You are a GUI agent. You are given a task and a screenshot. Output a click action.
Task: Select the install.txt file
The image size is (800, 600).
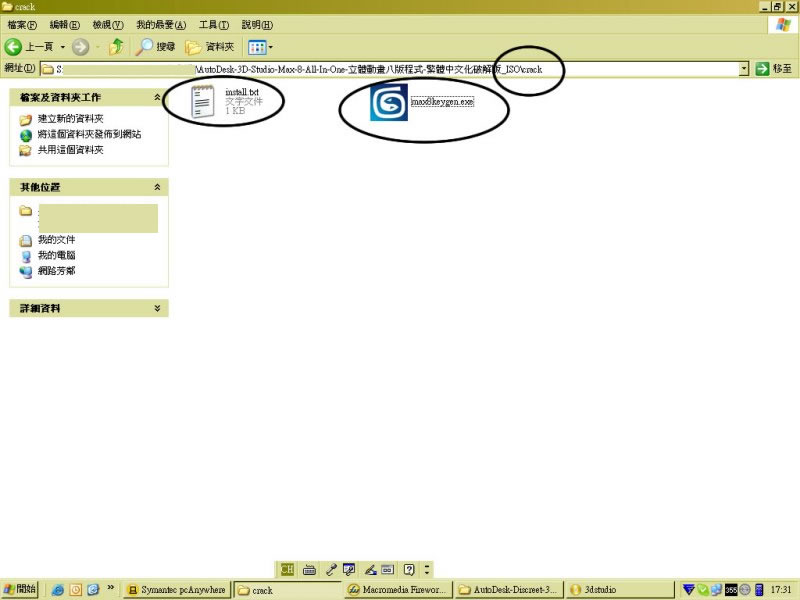(227, 101)
